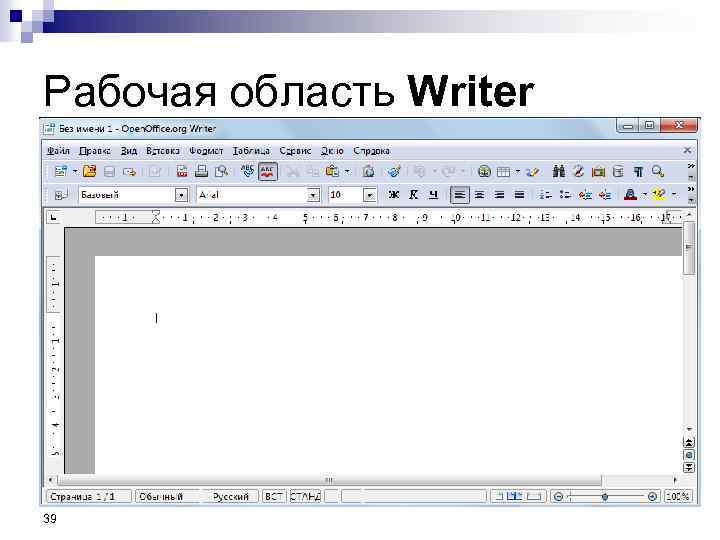Open the Файл menu
Viewport: 720px width, 540px height.
58,151
